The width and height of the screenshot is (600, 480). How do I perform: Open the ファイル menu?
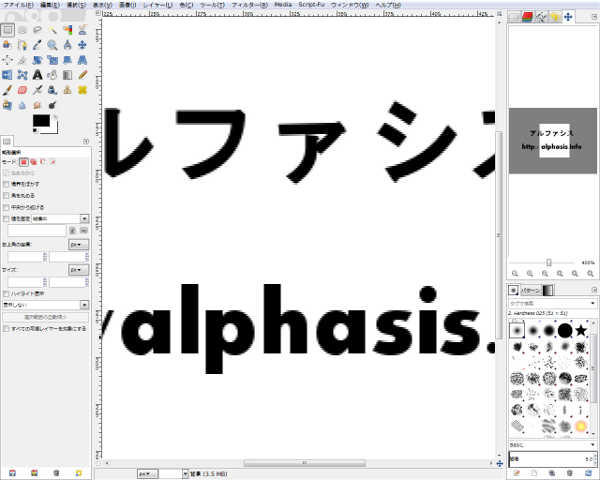click(x=18, y=5)
